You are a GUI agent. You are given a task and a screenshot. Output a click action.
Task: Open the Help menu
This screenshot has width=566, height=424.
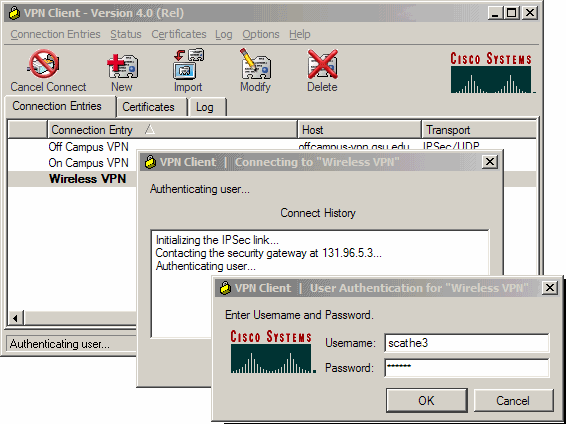(300, 34)
